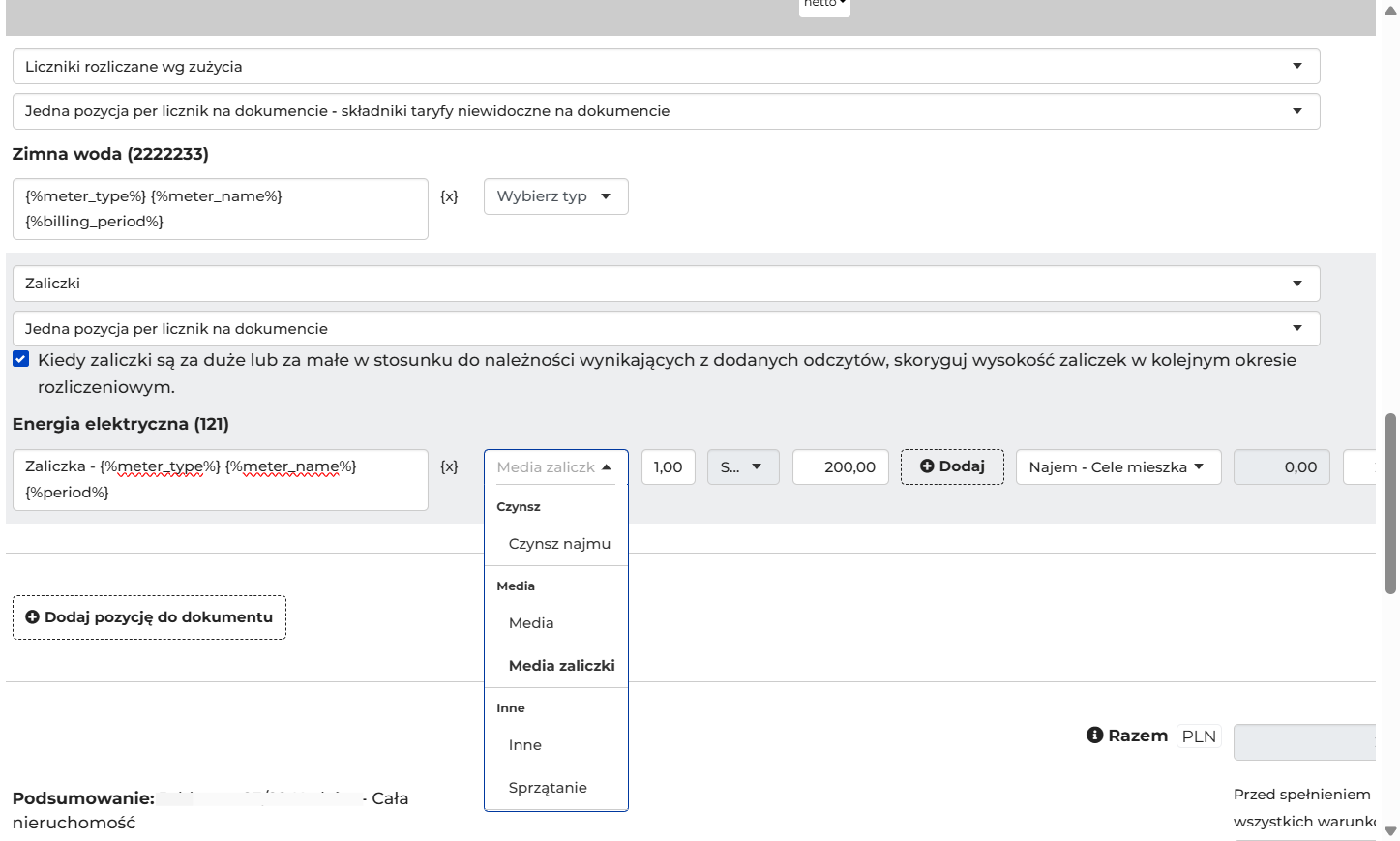Pick Inne from the type list

pos(525,745)
